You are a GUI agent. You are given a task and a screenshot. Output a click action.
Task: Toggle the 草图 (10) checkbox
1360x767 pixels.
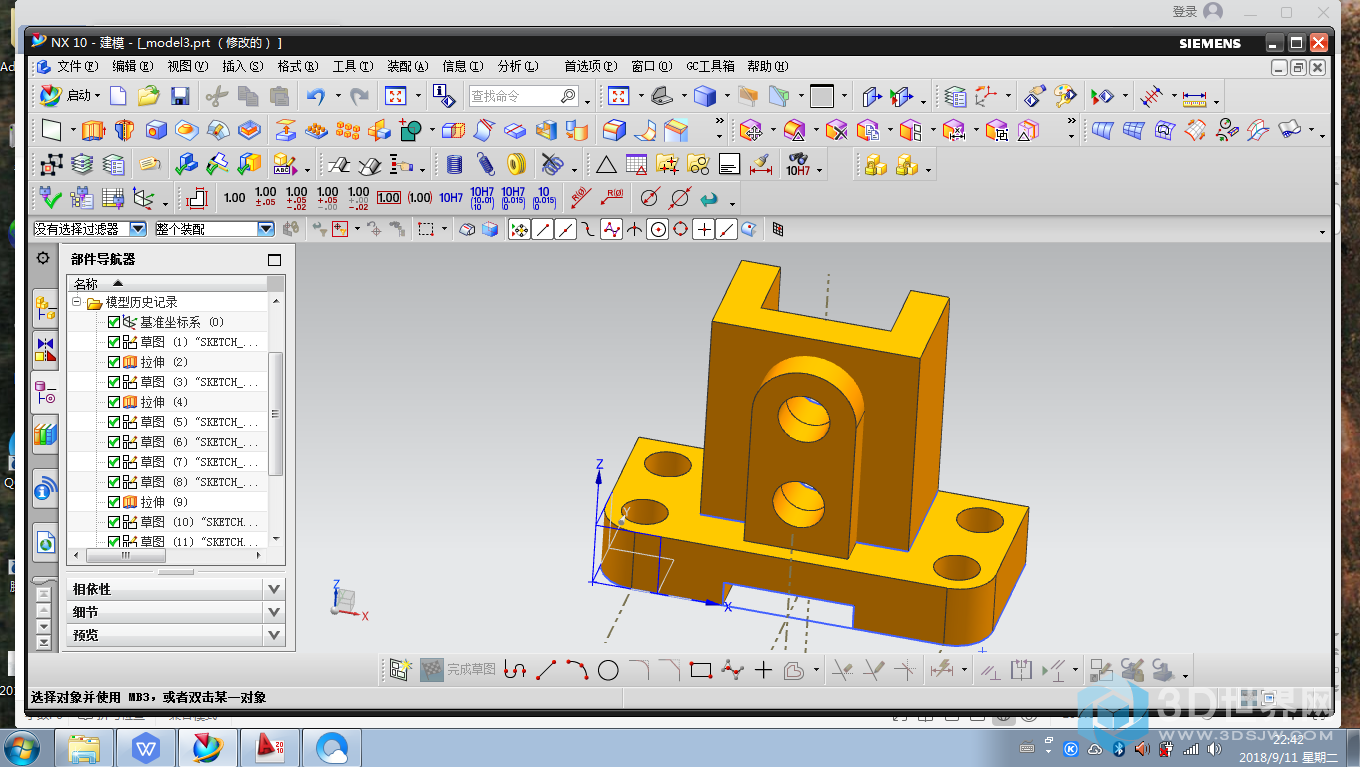click(x=113, y=522)
